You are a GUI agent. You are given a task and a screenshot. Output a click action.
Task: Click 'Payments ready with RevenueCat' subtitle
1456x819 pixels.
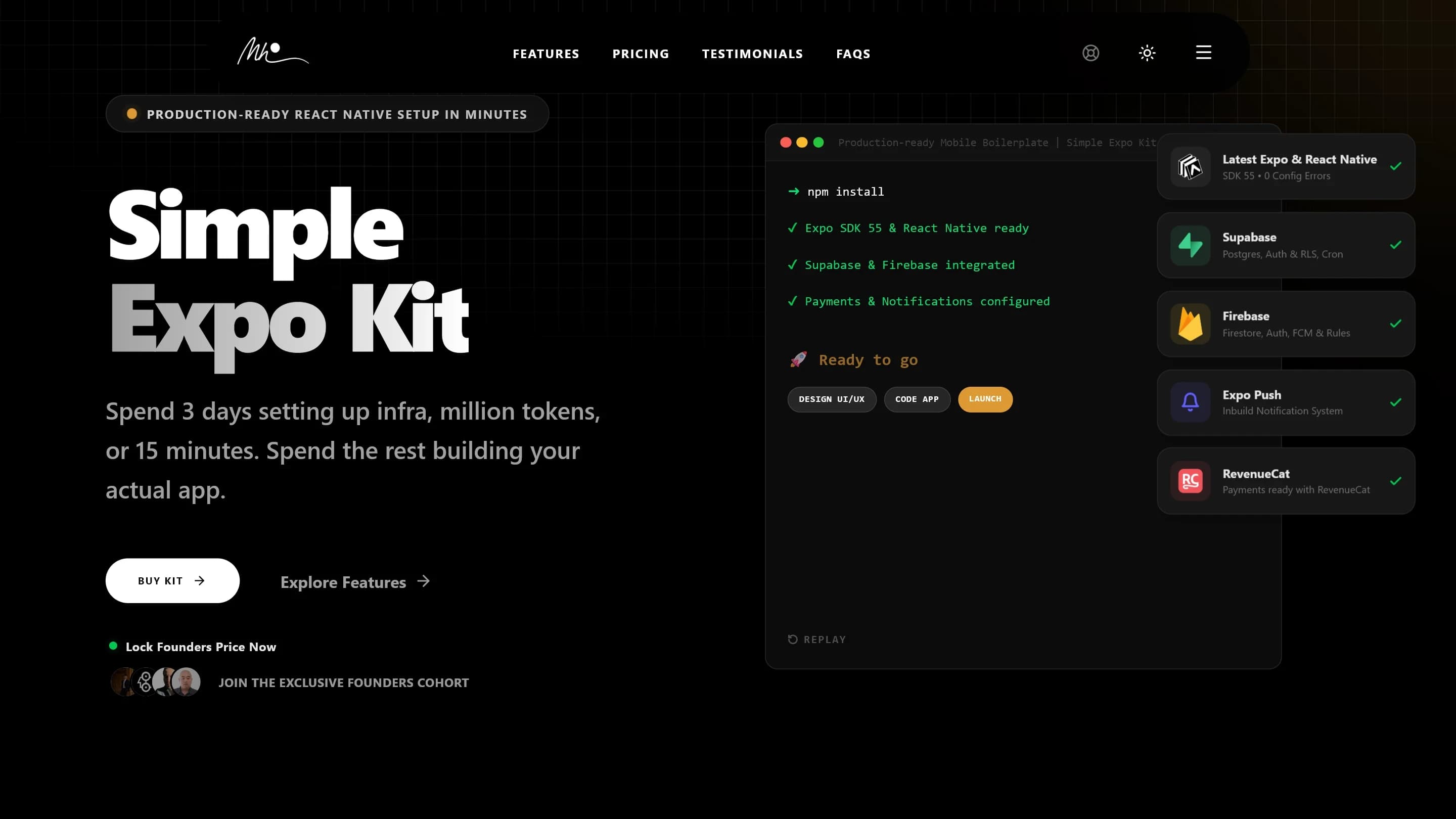tap(1296, 490)
